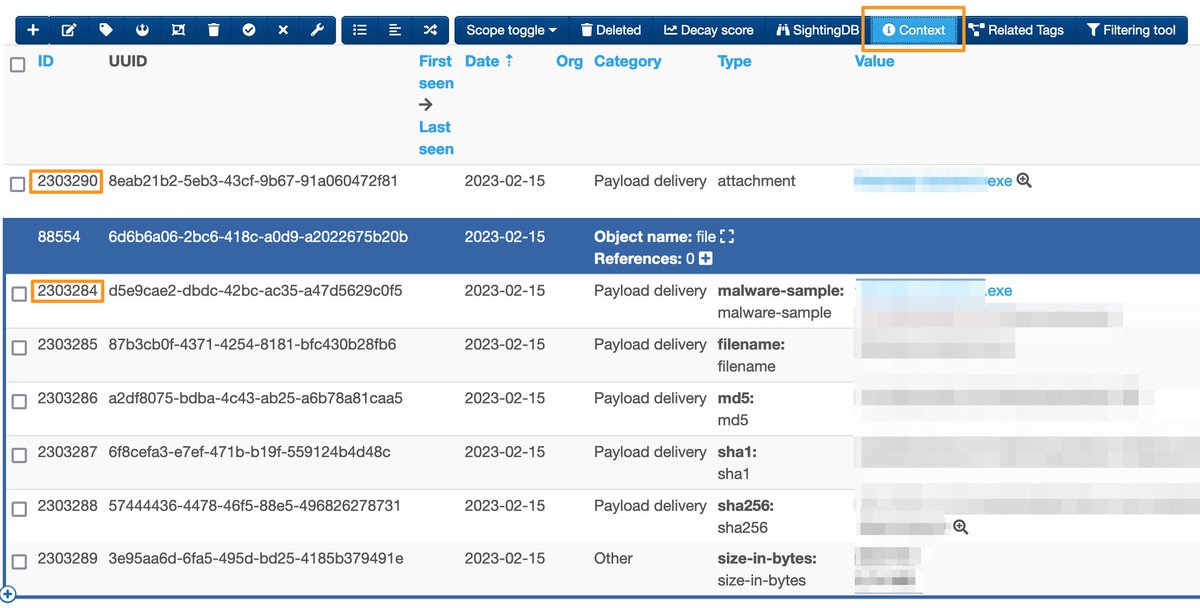Viewport: 1200px width, 608px height.
Task: Click the tag icon in toolbar
Action: (x=106, y=30)
